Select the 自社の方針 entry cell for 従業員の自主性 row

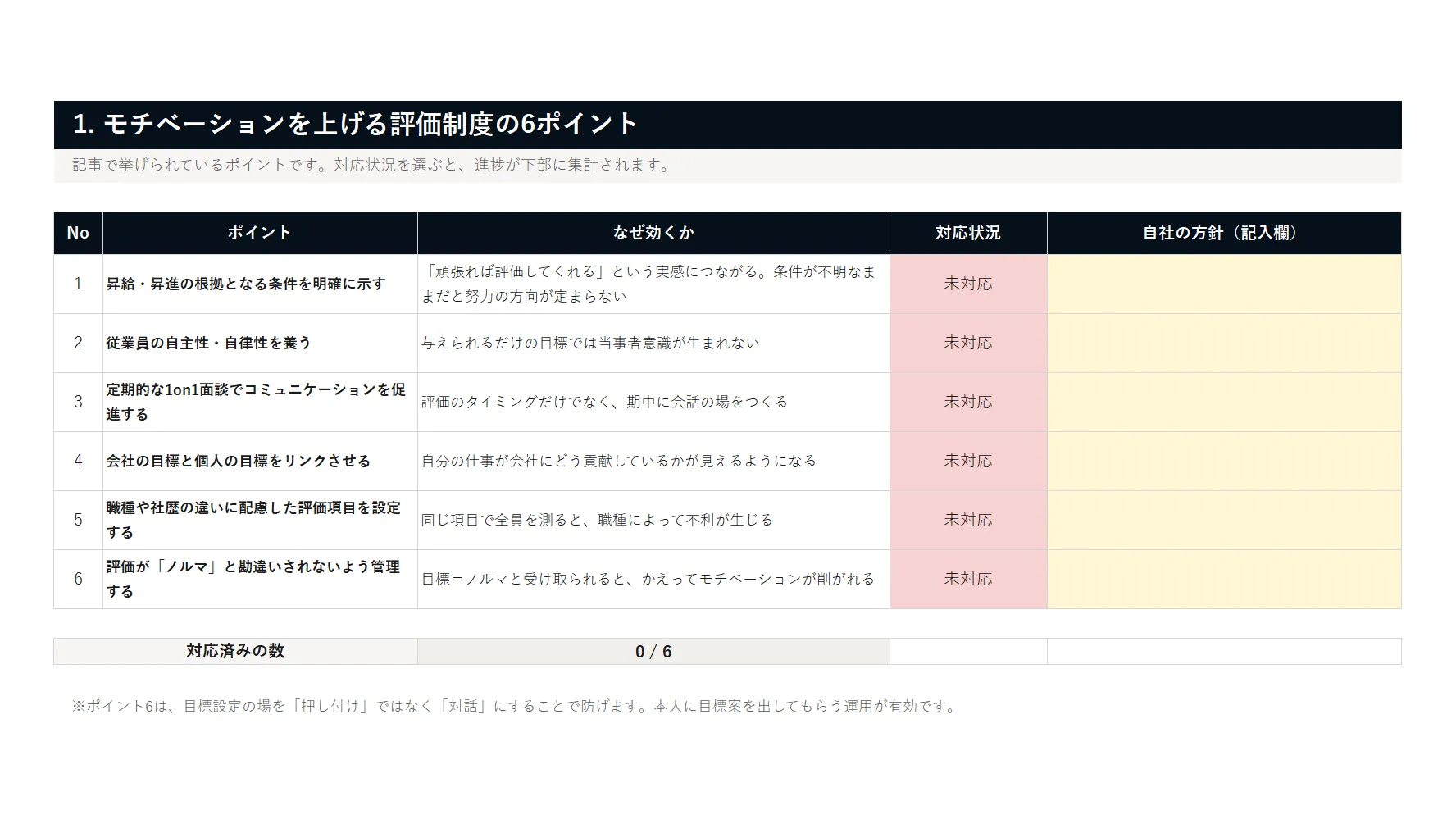point(1224,343)
